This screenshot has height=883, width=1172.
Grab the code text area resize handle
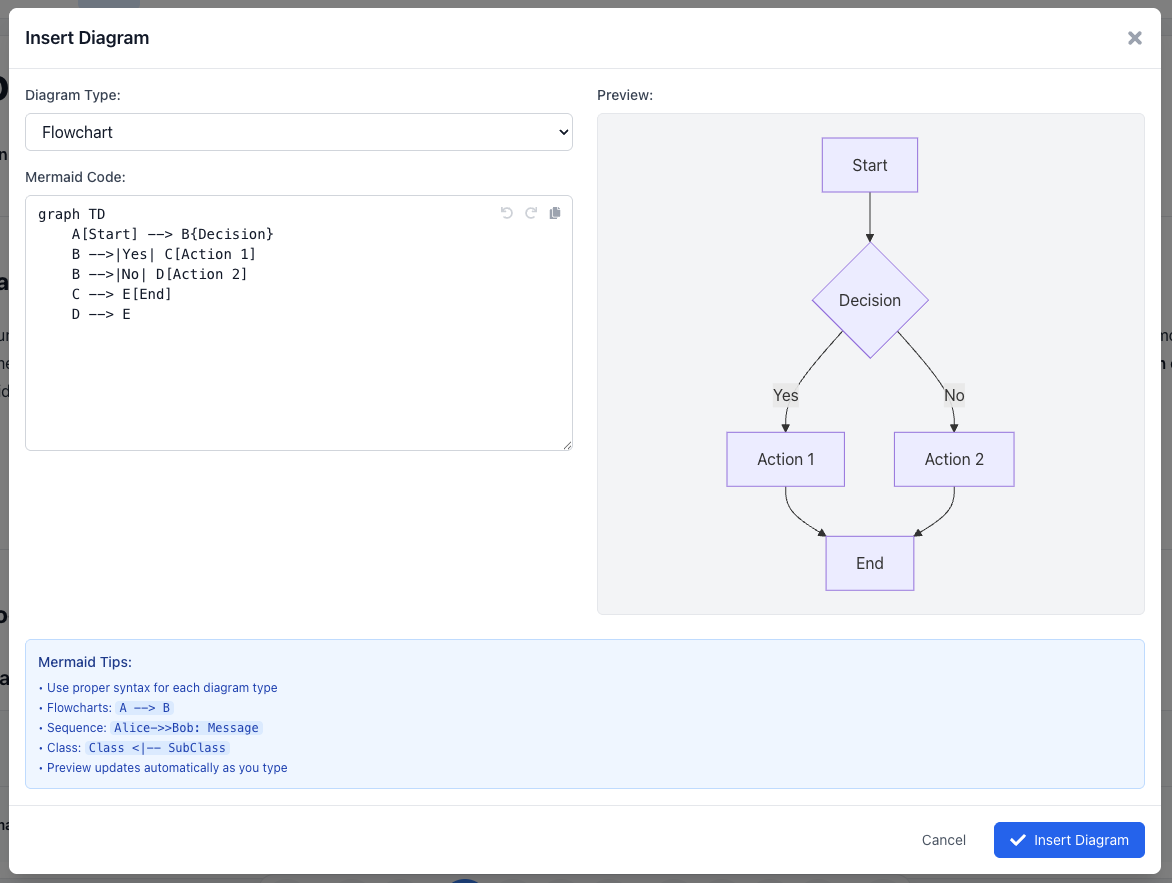tap(567, 445)
